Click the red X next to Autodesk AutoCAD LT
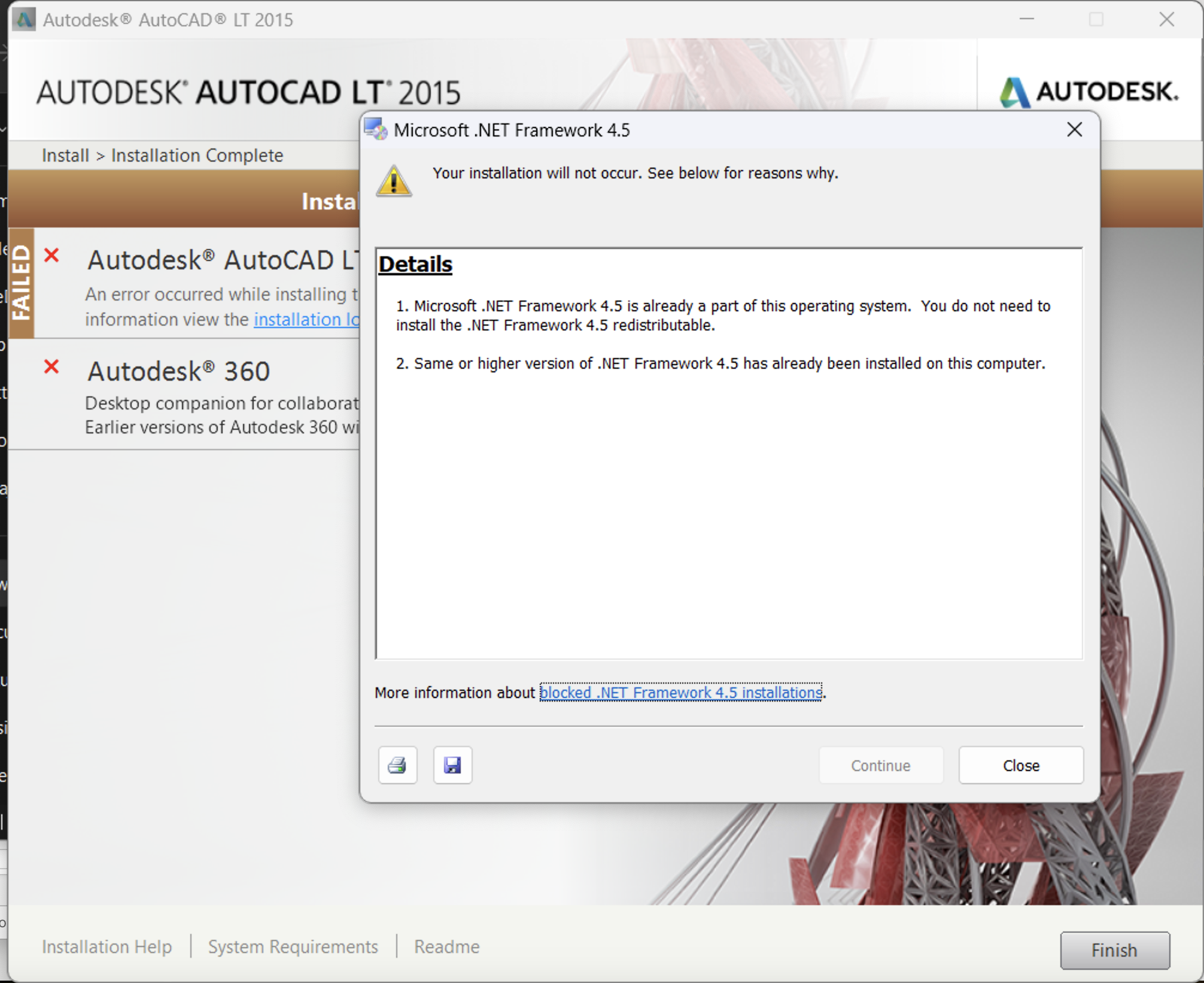Viewport: 1204px width, 983px height. pyautogui.click(x=51, y=256)
